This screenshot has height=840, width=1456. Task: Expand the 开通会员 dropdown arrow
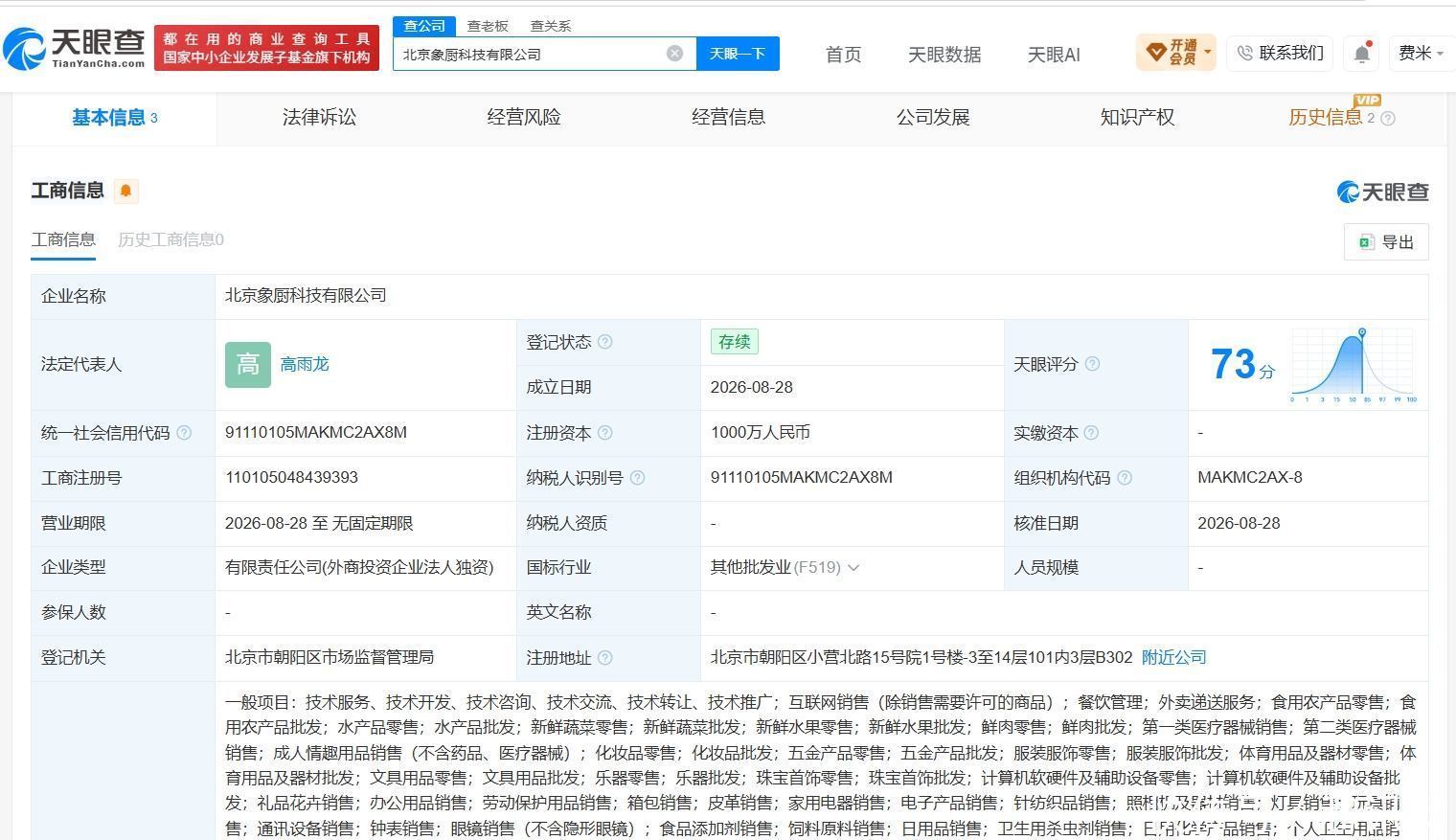point(1208,52)
